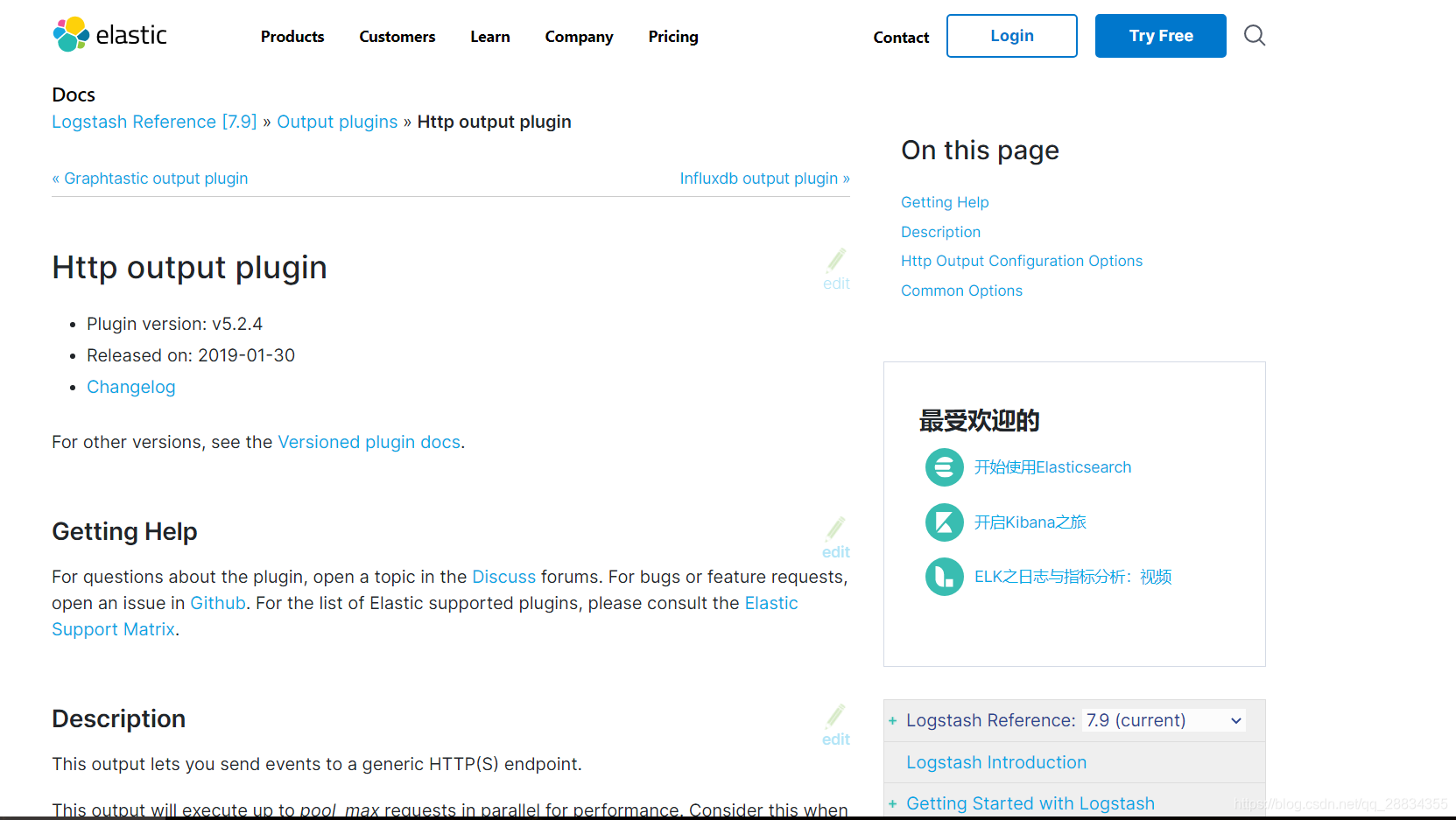
Task: Navigate to Influxdb output plugin
Action: tap(758, 178)
